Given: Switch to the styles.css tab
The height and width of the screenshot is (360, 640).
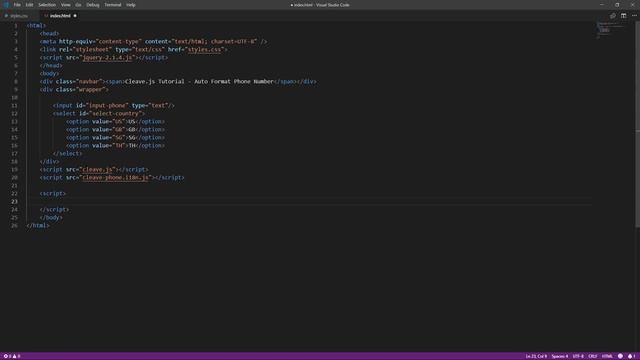Looking at the screenshot, I should click(18, 16).
